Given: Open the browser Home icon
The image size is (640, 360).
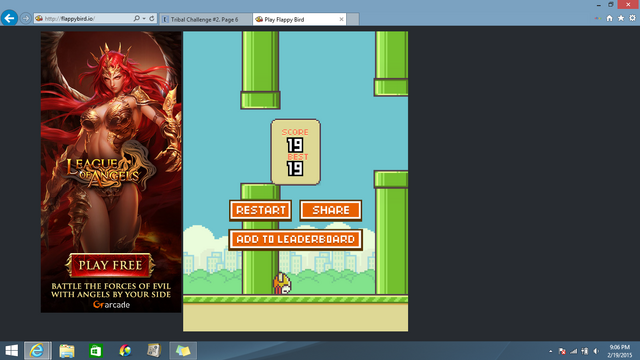Looking at the screenshot, I should 609,18.
